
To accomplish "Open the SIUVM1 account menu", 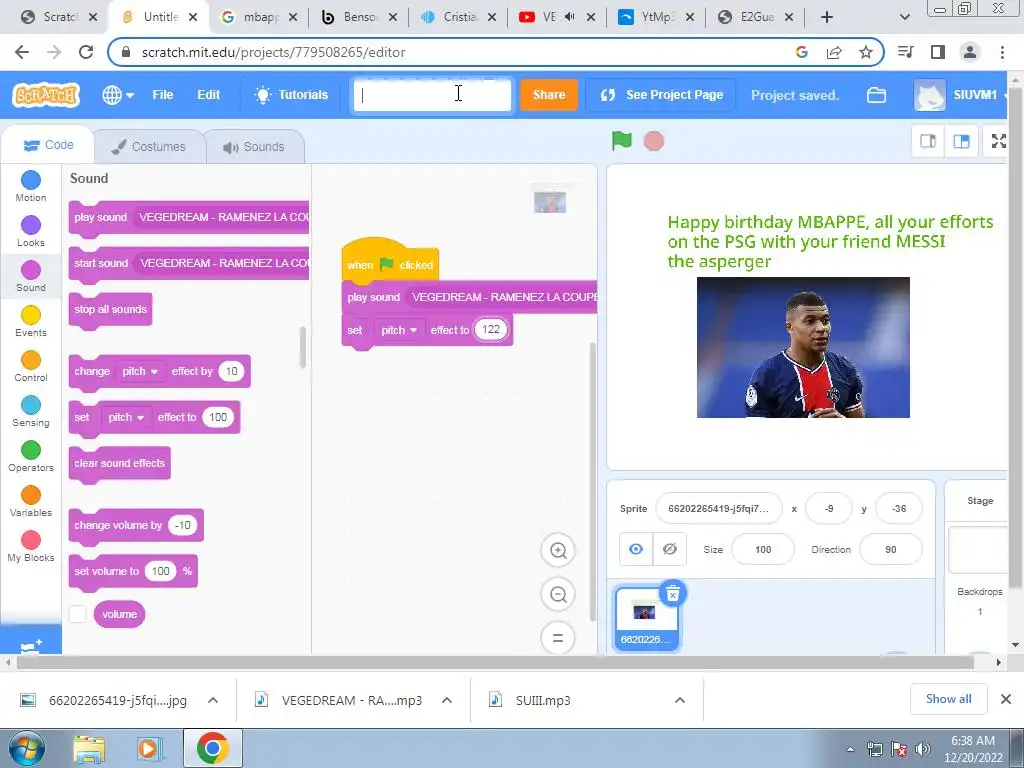I will click(959, 95).
